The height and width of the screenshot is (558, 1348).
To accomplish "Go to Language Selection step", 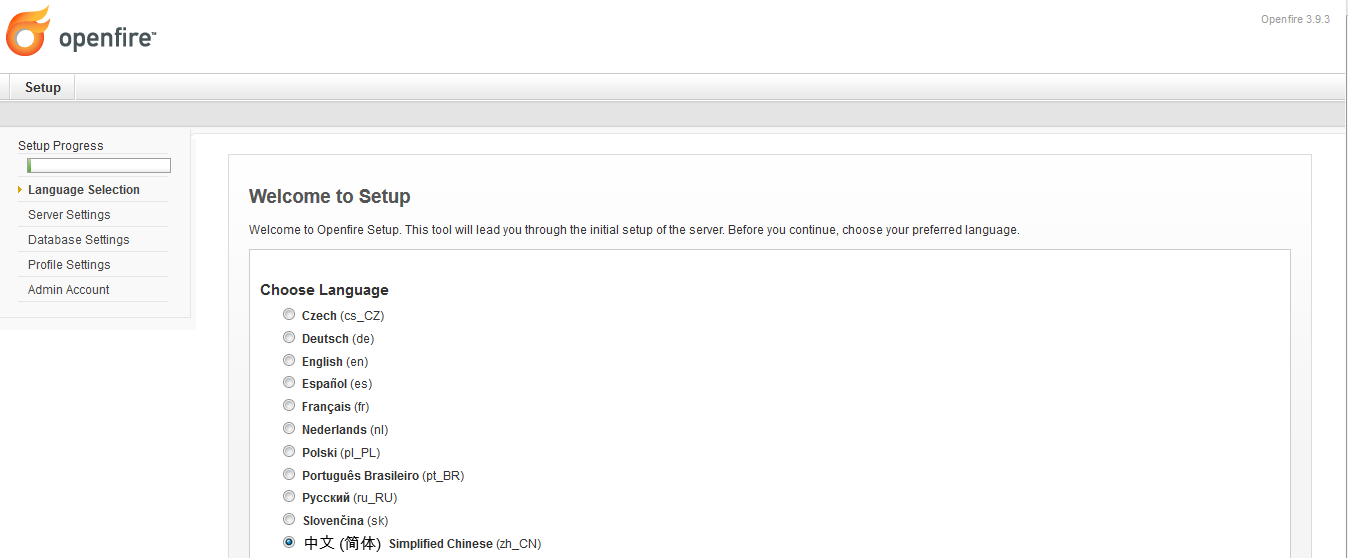I will (x=84, y=190).
